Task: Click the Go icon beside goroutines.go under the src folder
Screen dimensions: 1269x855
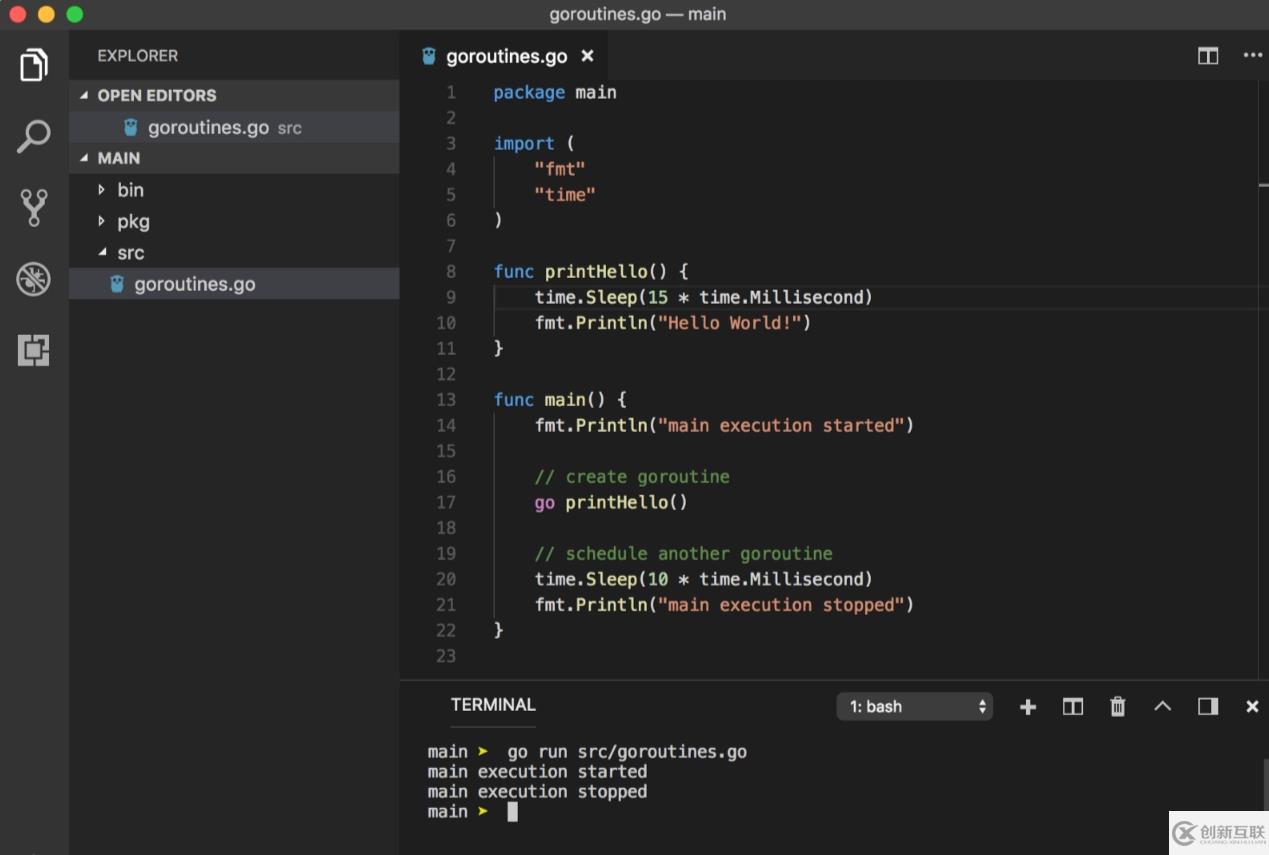Action: [117, 284]
